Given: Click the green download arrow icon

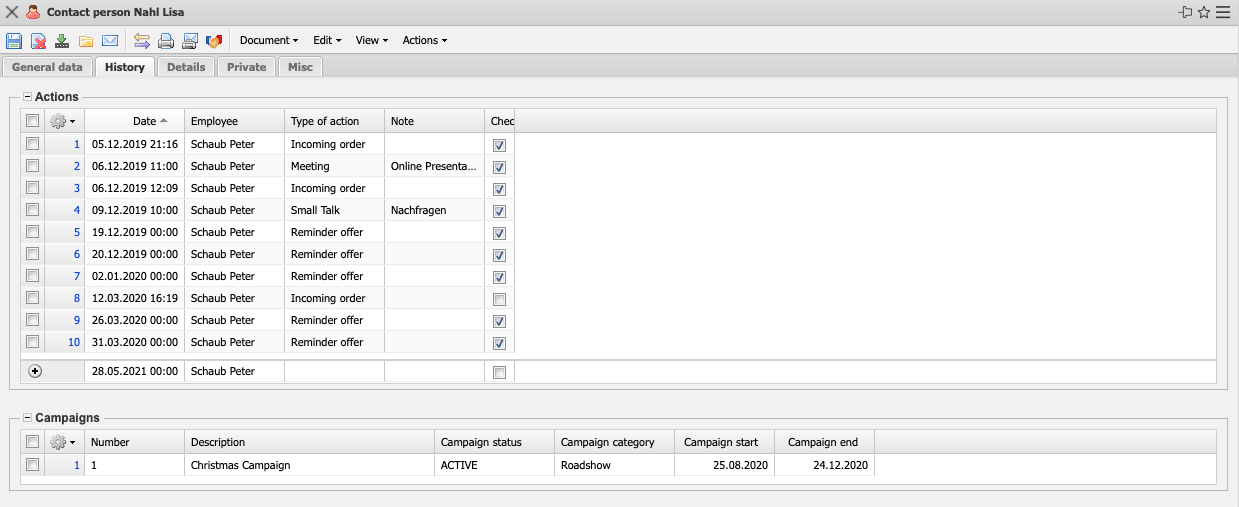Looking at the screenshot, I should (62, 41).
